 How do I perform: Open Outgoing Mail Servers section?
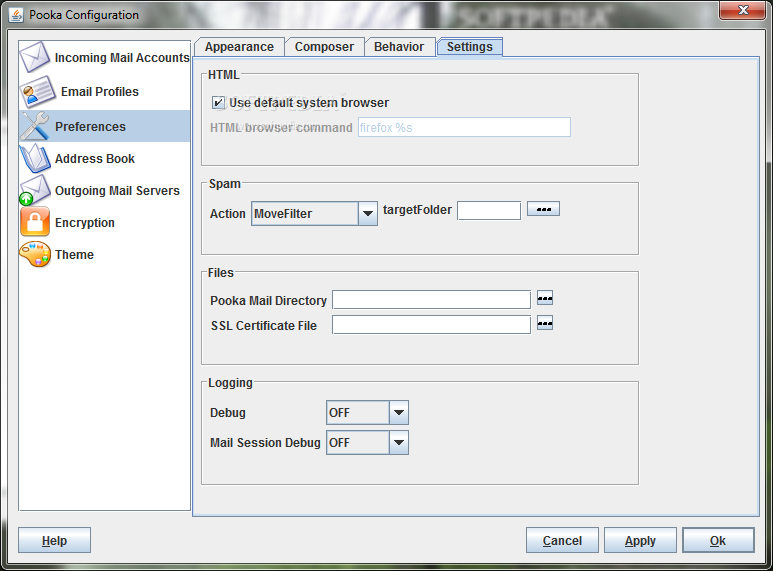105,190
